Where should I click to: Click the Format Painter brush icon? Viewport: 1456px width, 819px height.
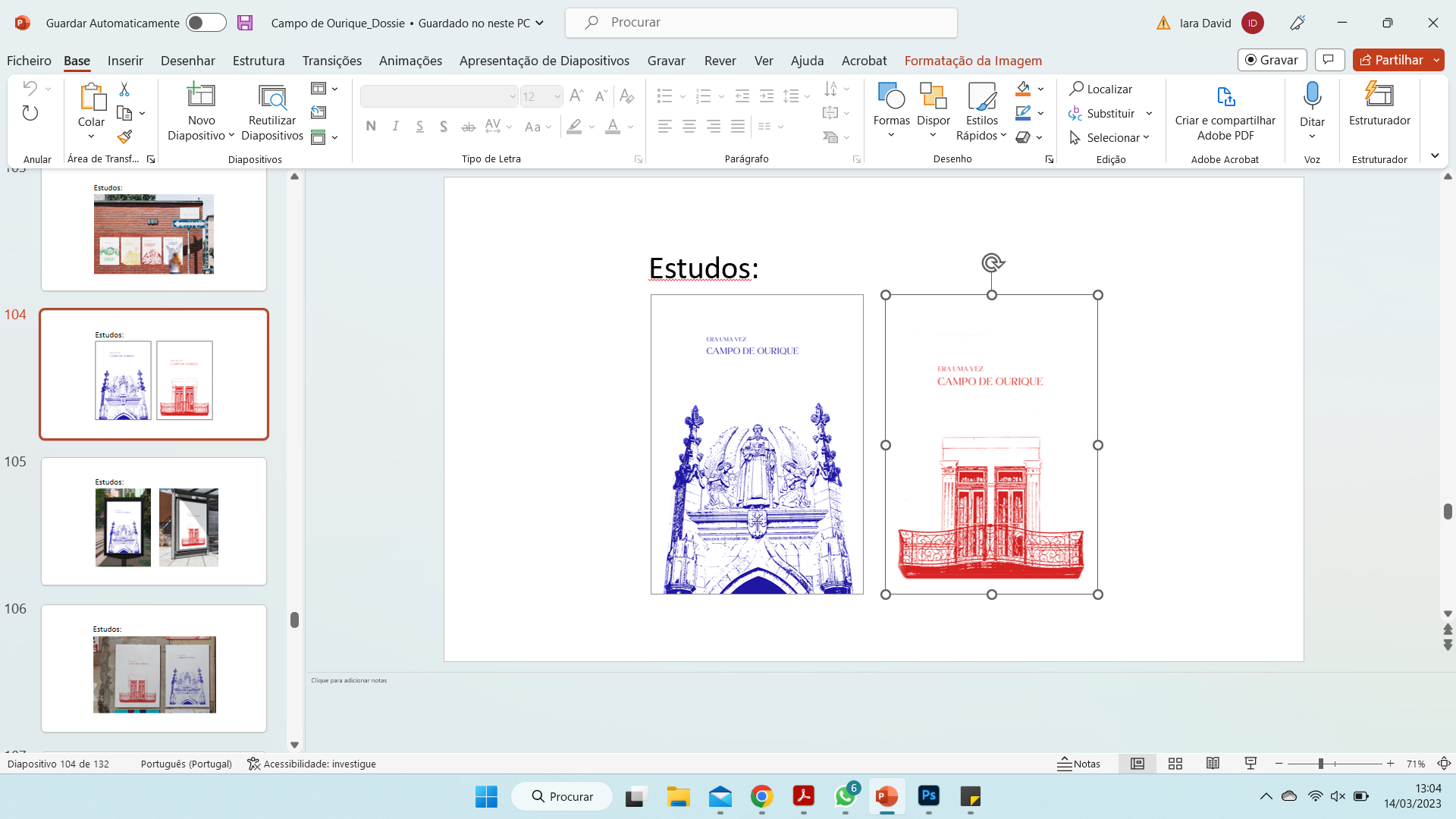(x=125, y=136)
